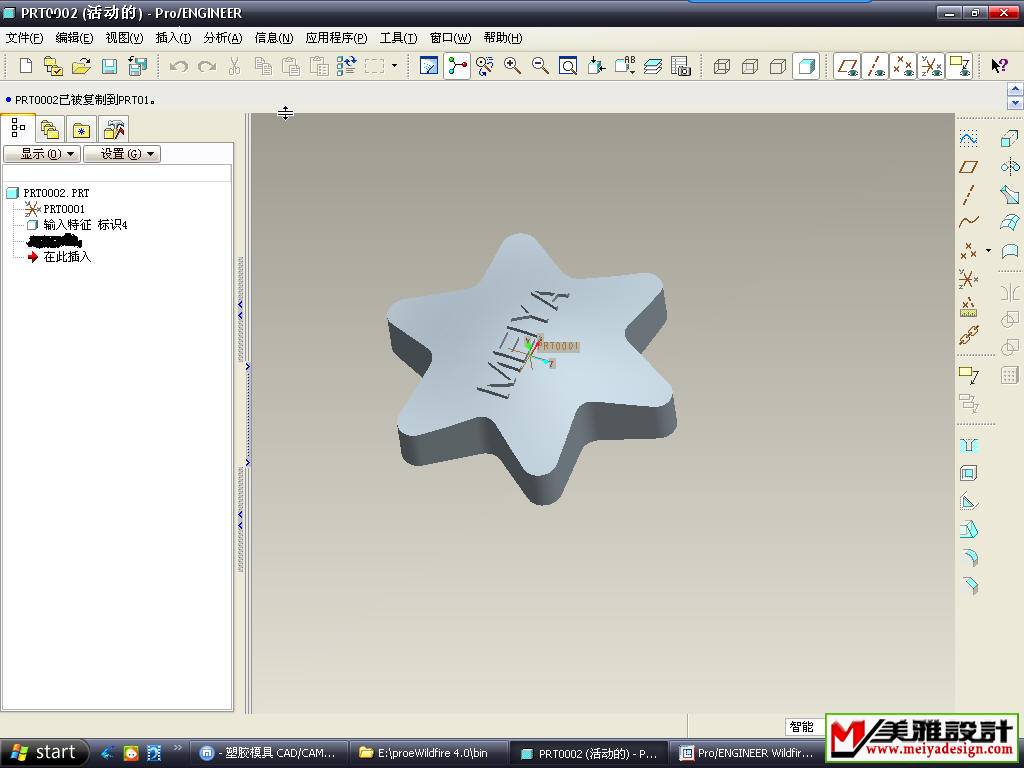Toggle datum axes visibility

coord(875,66)
